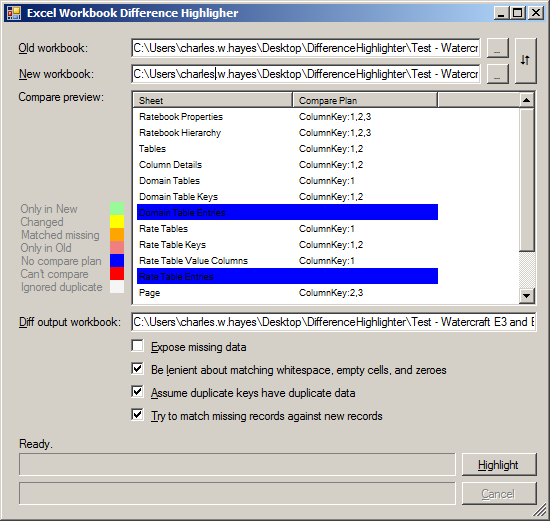Click the Sheet column header

coord(213,100)
